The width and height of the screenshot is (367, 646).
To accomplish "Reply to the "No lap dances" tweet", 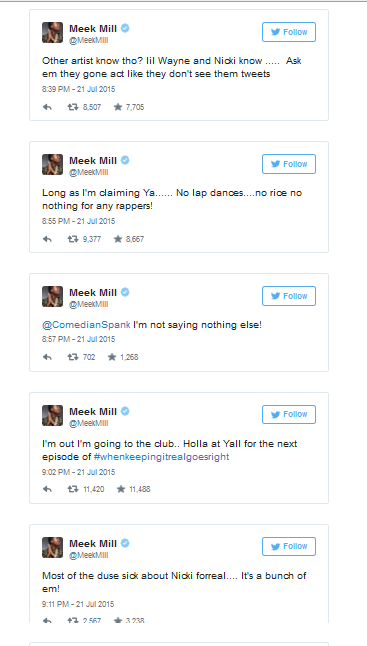I will pyautogui.click(x=47, y=239).
